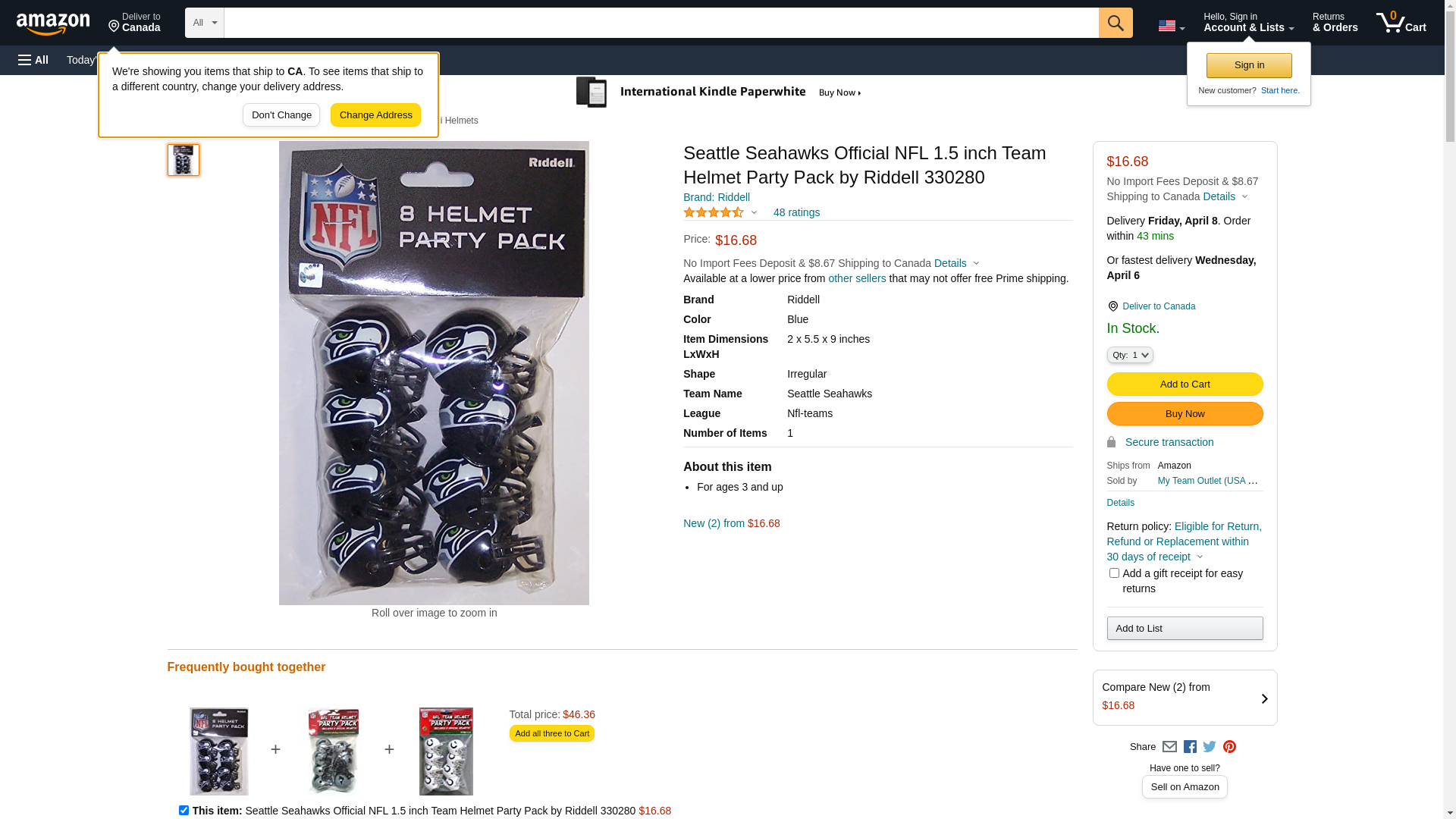
Task: Share on Twitter
Action: [x=1210, y=747]
